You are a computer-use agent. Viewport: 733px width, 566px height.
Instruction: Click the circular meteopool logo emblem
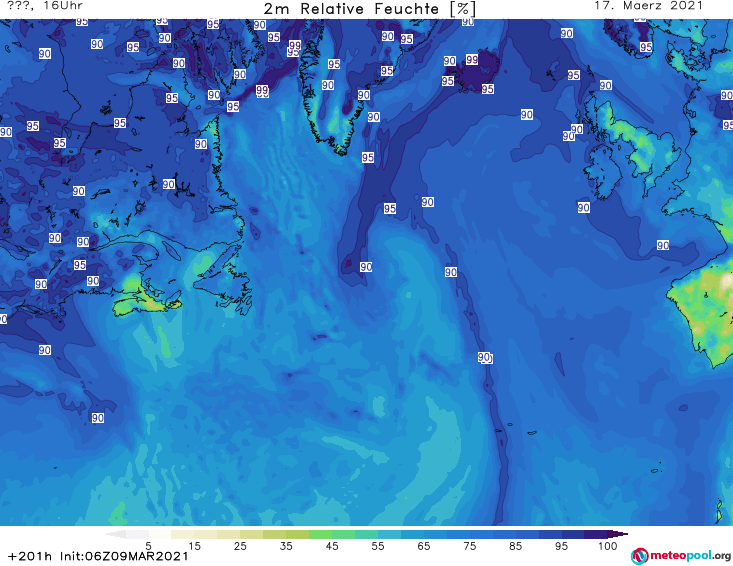[x=639, y=556]
